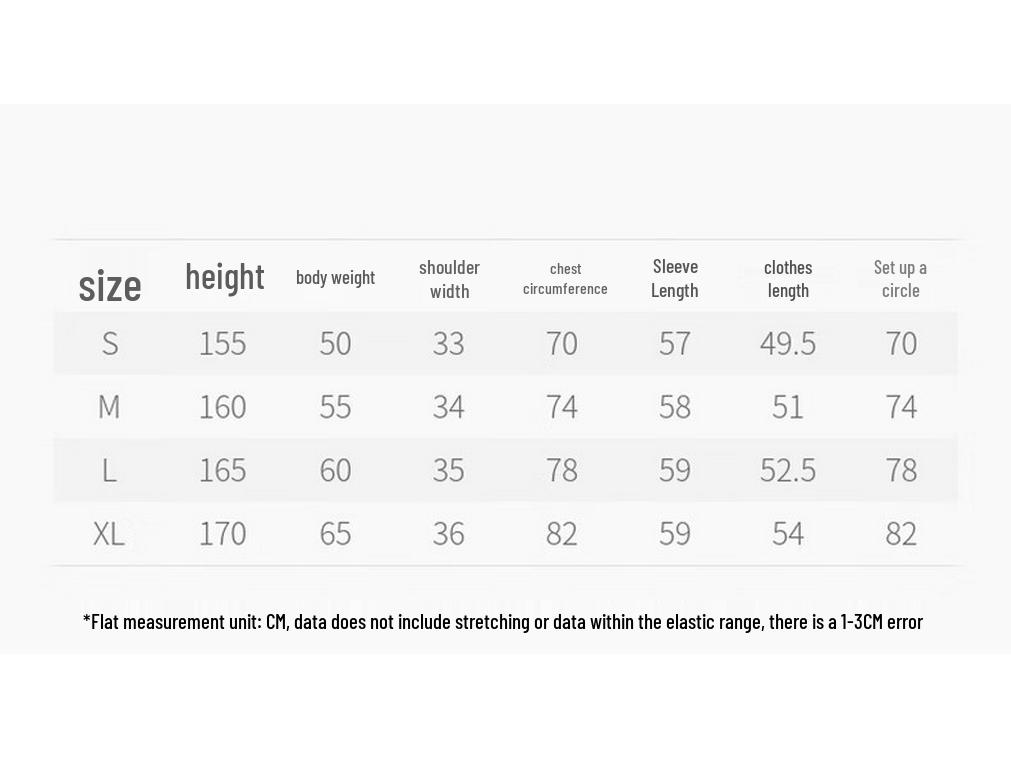
Task: Select shoulder width value 36
Action: 449,533
